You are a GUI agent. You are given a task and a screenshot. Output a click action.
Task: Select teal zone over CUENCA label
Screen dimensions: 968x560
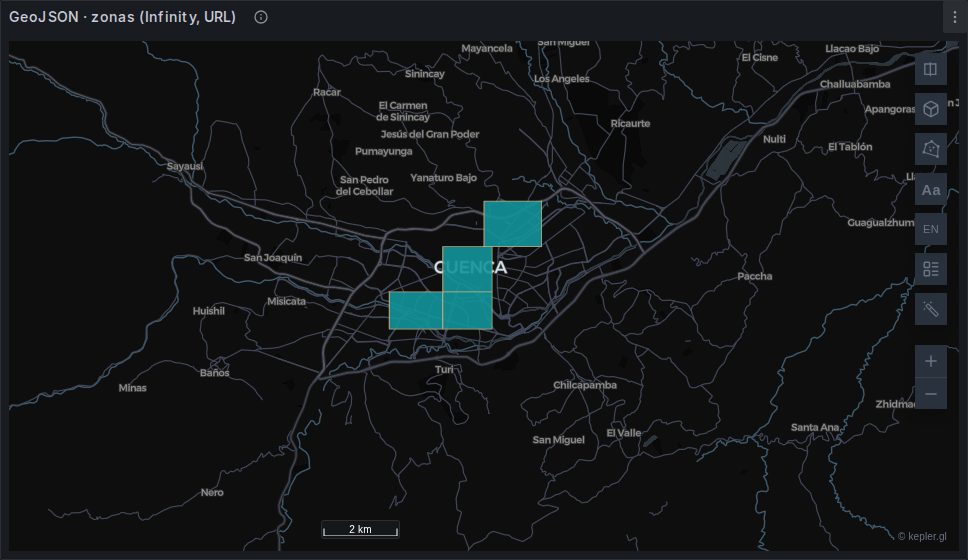tap(467, 269)
